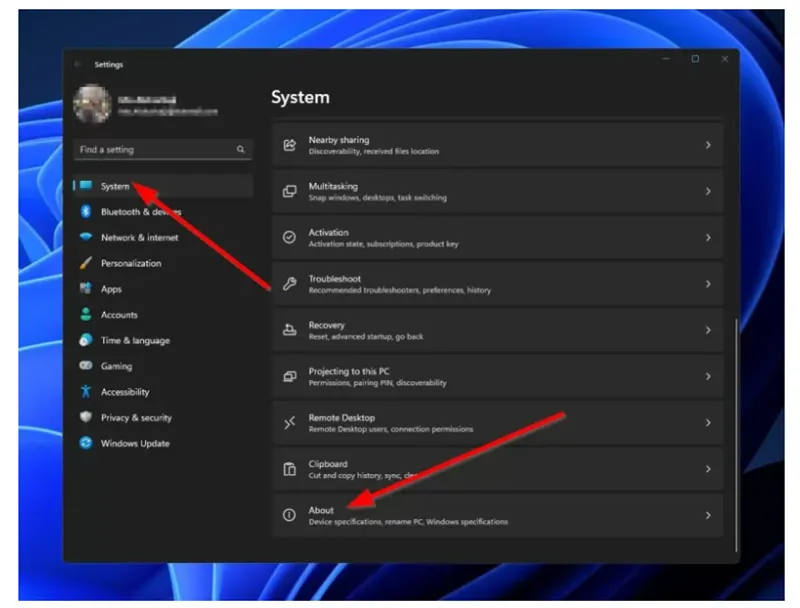This screenshot has height=608, width=800.
Task: Open Recovery via its right chevron
Action: click(x=708, y=330)
